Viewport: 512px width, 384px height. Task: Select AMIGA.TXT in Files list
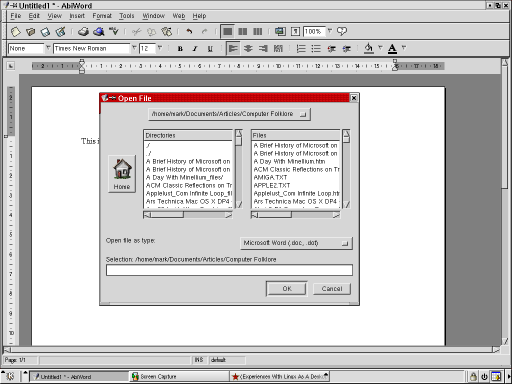(x=270, y=177)
